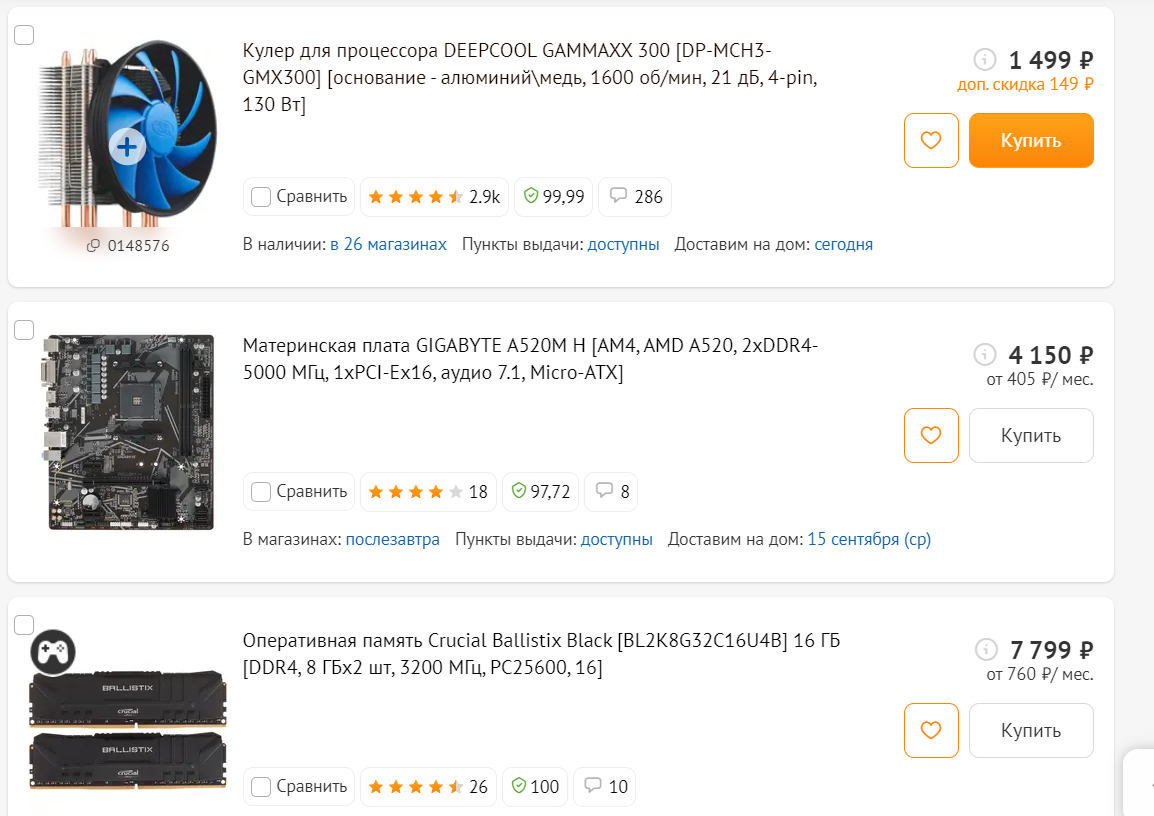Open the 286 comments for DEEPCOOL cooler
This screenshot has width=1154, height=816.
pos(635,197)
